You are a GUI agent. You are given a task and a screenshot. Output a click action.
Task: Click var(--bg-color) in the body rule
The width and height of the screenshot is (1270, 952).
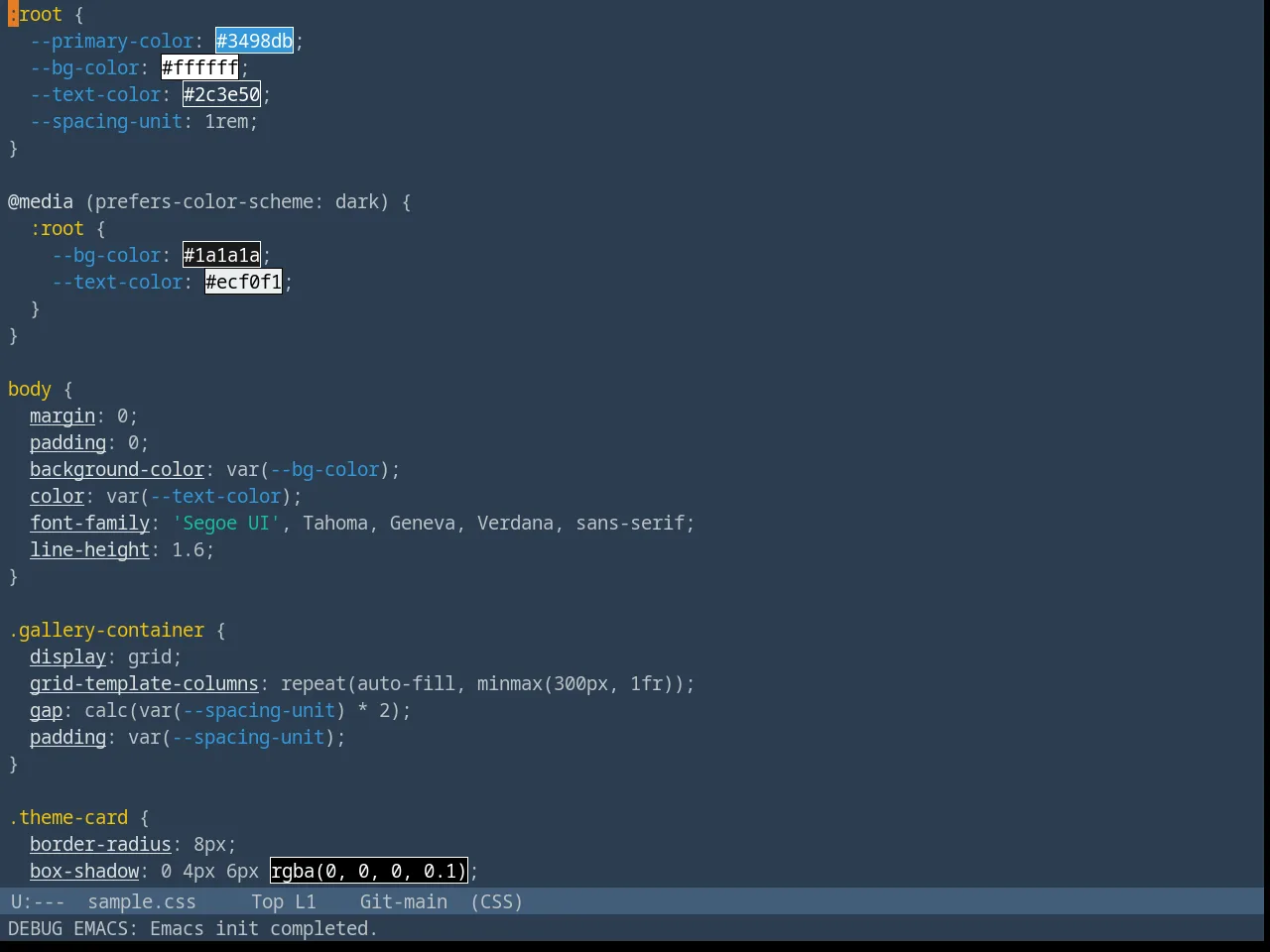click(x=309, y=469)
